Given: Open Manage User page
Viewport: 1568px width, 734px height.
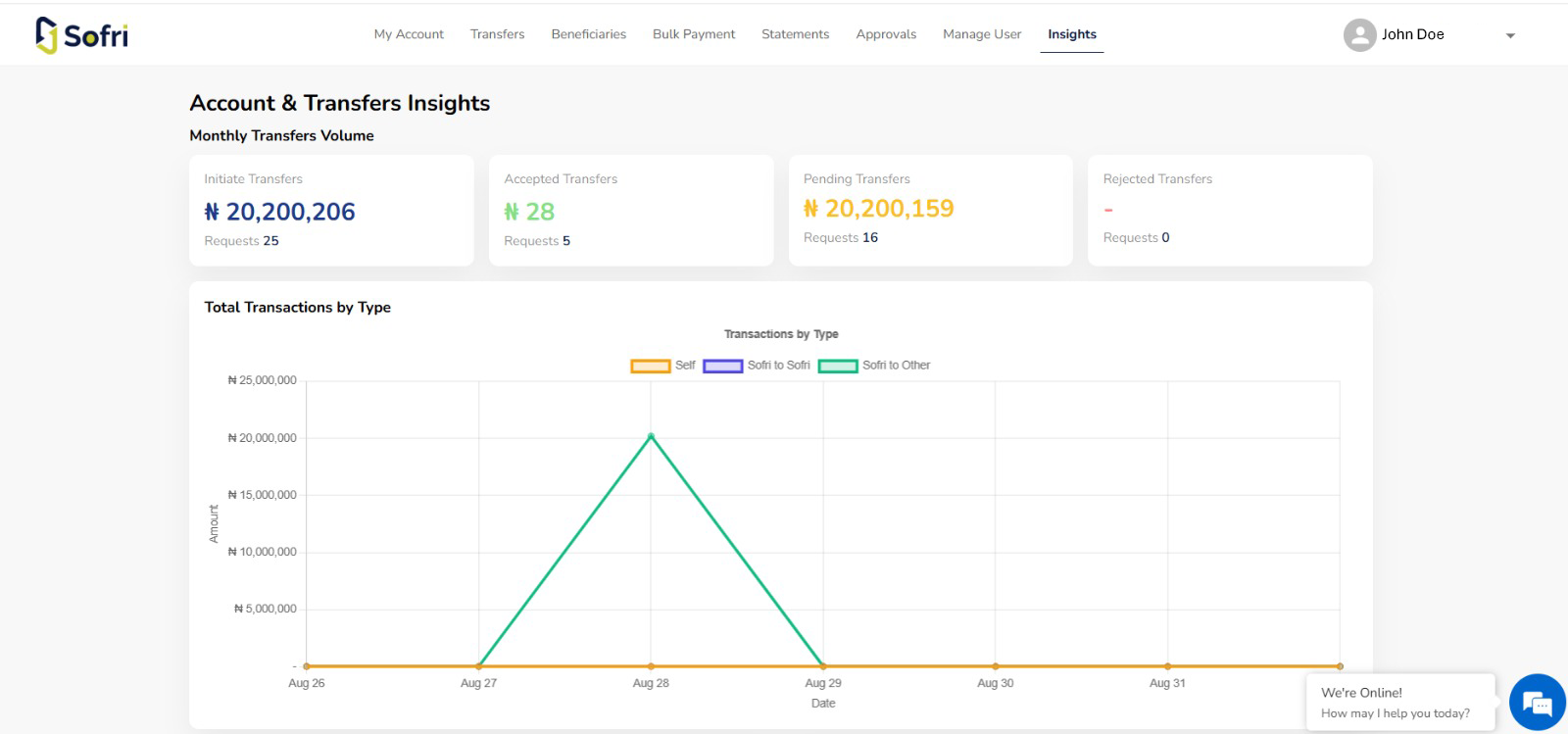Looking at the screenshot, I should point(982,34).
